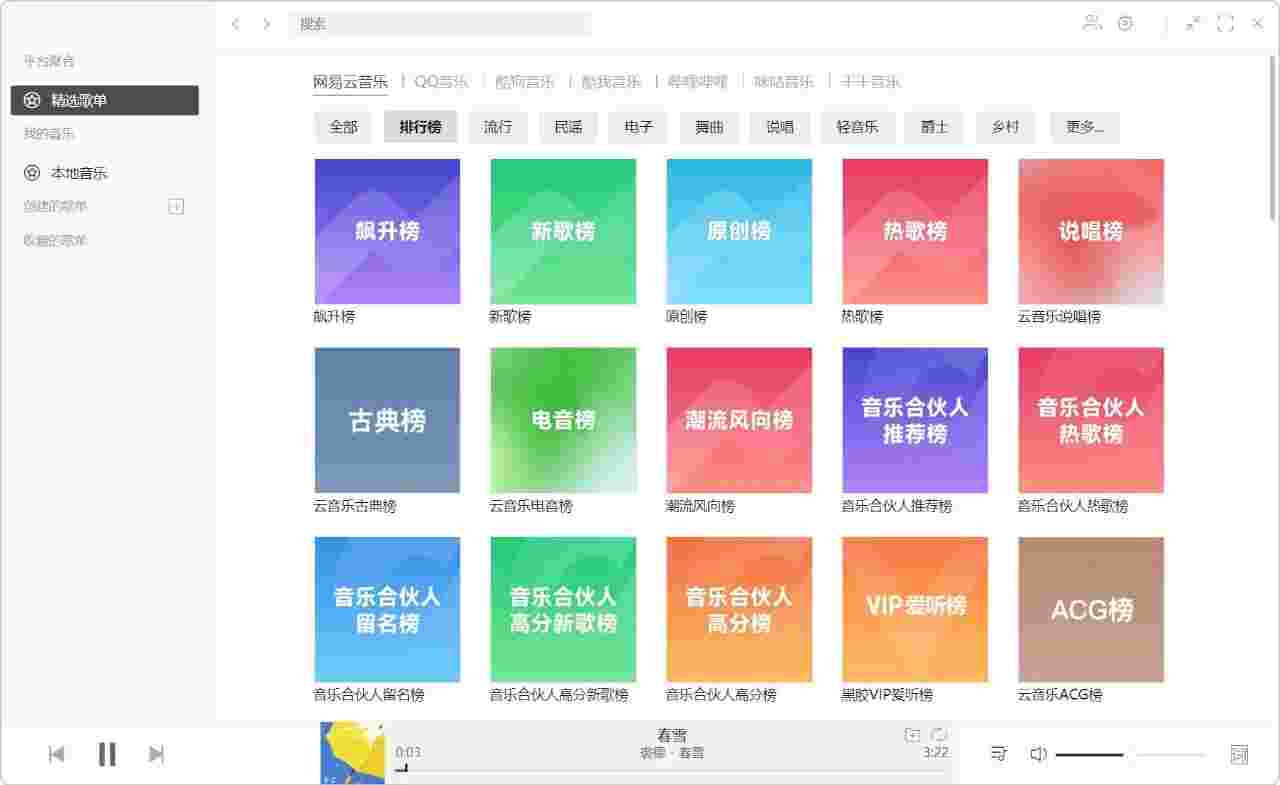The width and height of the screenshot is (1280, 785).
Task: Toggle the lyrics panel icon at bottom right
Action: 1239,754
